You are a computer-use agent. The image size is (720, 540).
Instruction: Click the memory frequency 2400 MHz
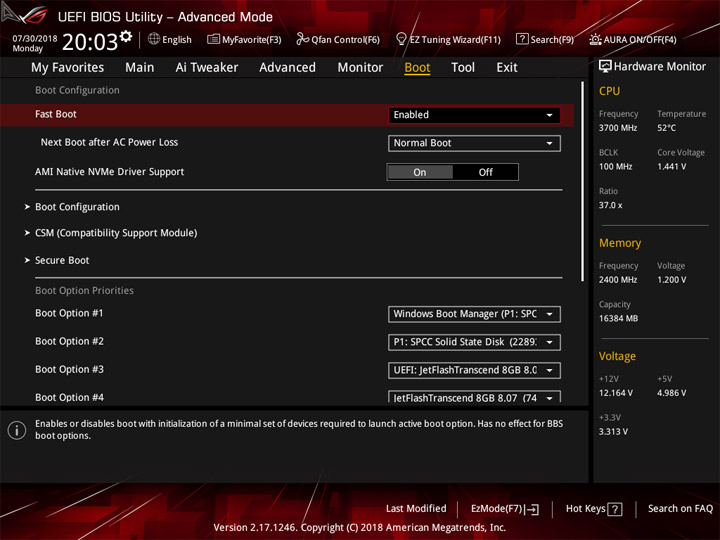pyautogui.click(x=618, y=280)
